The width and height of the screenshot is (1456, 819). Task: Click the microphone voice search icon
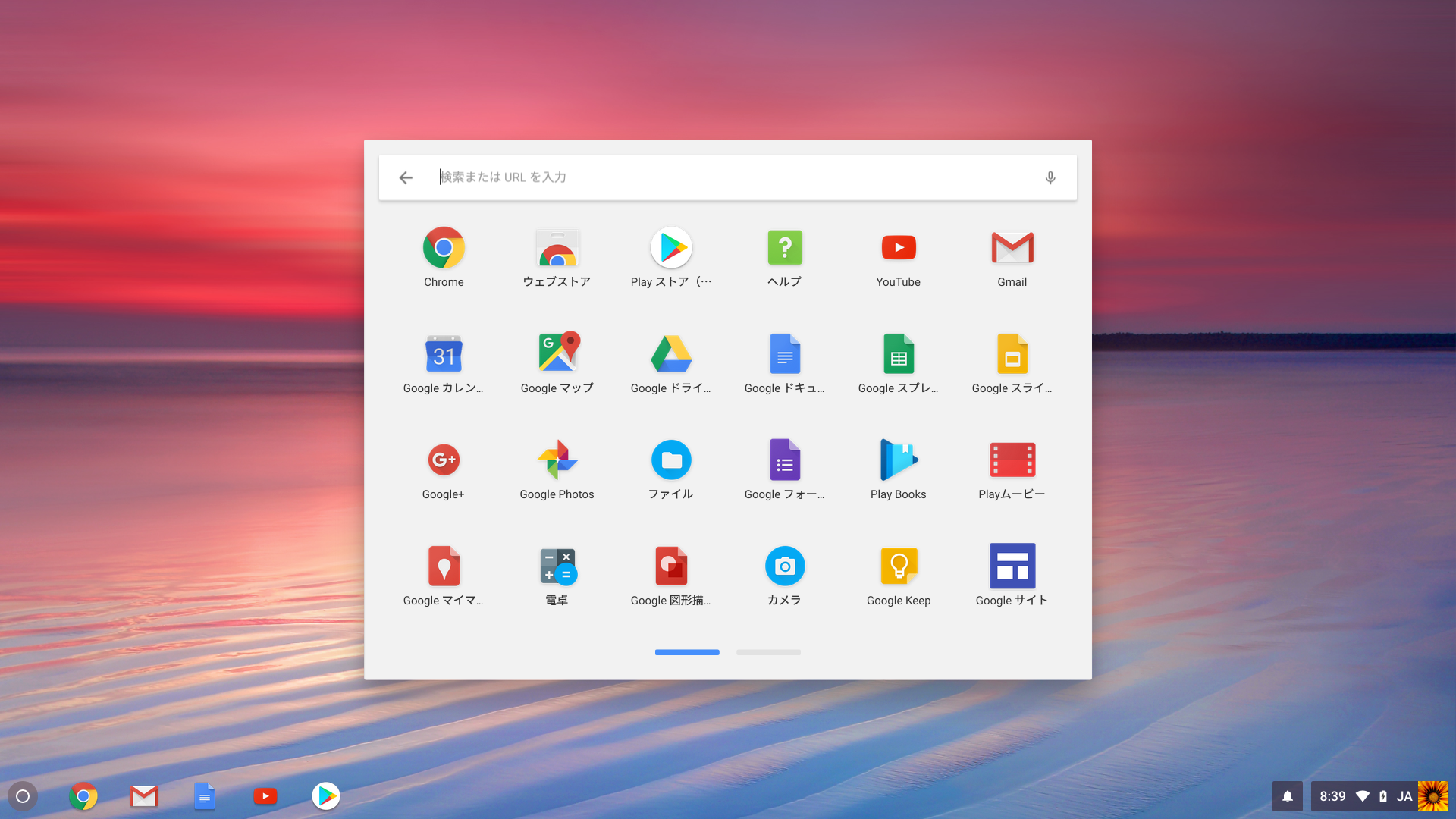[1050, 177]
